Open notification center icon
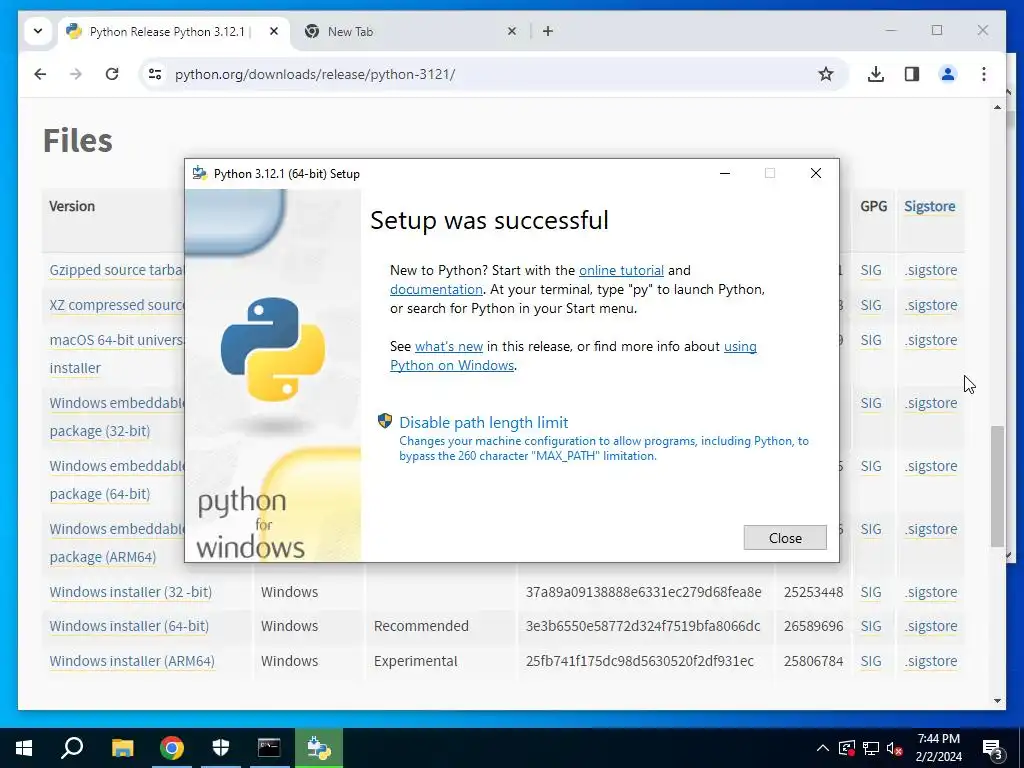 click(993, 749)
